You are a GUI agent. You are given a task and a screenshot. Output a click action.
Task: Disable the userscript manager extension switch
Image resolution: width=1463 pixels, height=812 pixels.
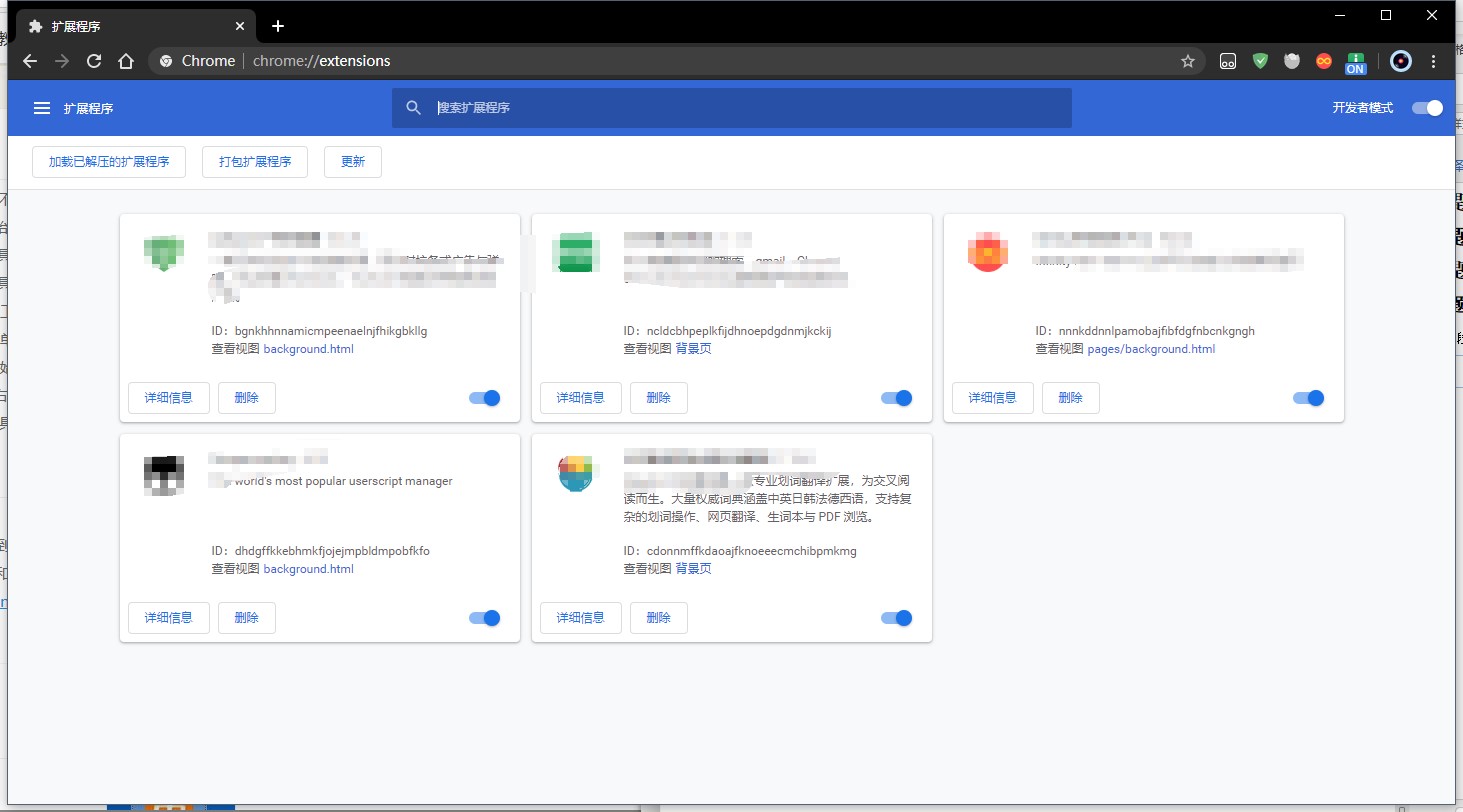(x=485, y=618)
